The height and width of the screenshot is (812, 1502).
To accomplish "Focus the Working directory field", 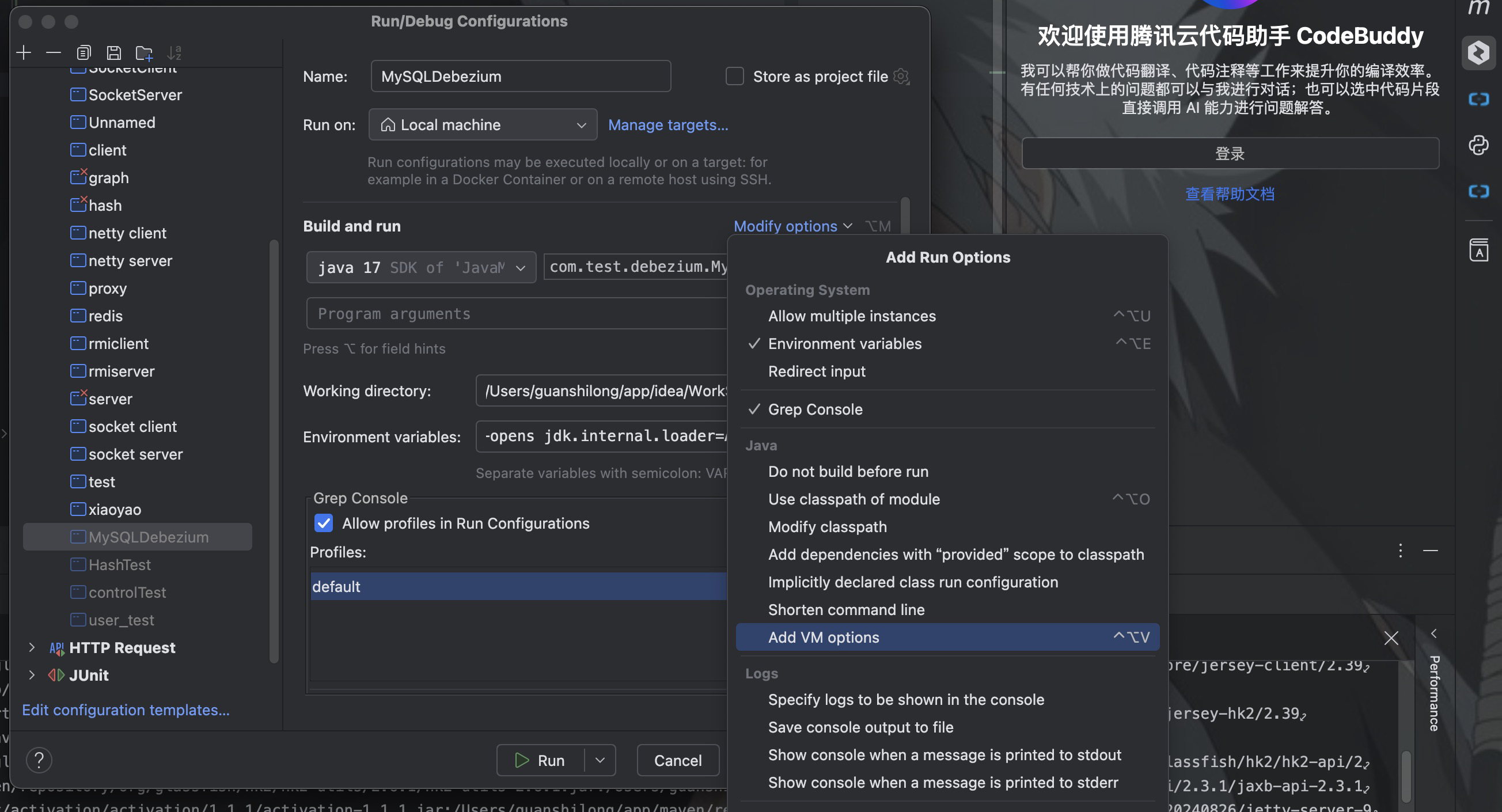I will 601,390.
